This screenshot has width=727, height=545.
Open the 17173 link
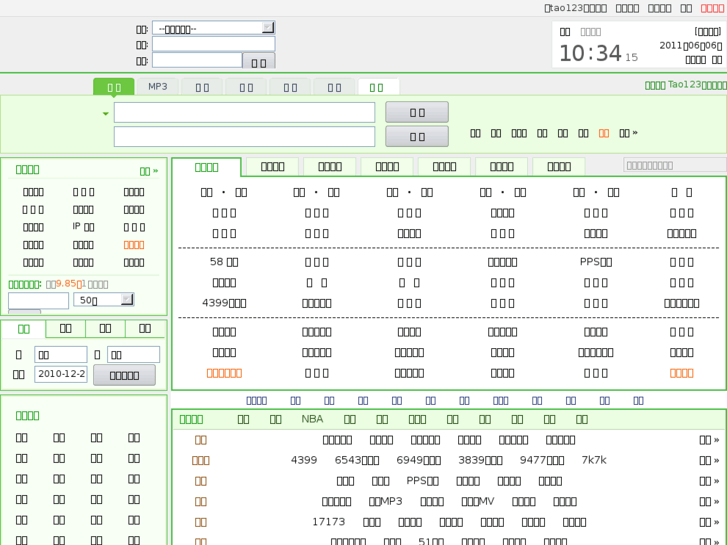pos(328,522)
